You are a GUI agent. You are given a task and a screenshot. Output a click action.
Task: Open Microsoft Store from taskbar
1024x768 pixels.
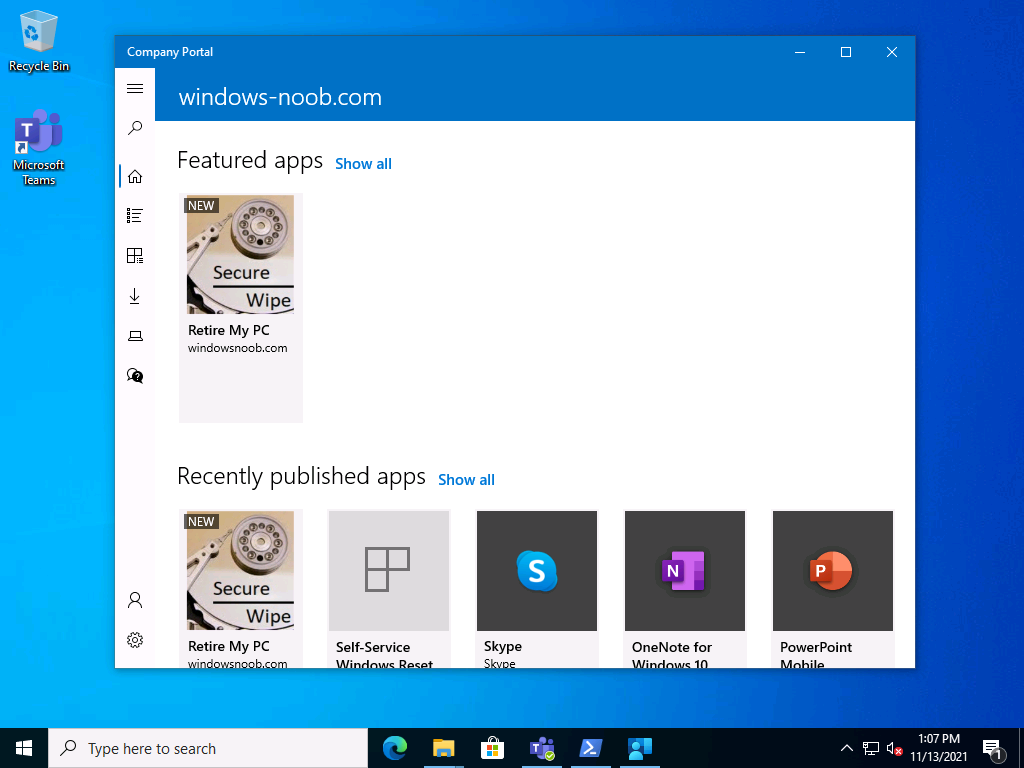[492, 748]
